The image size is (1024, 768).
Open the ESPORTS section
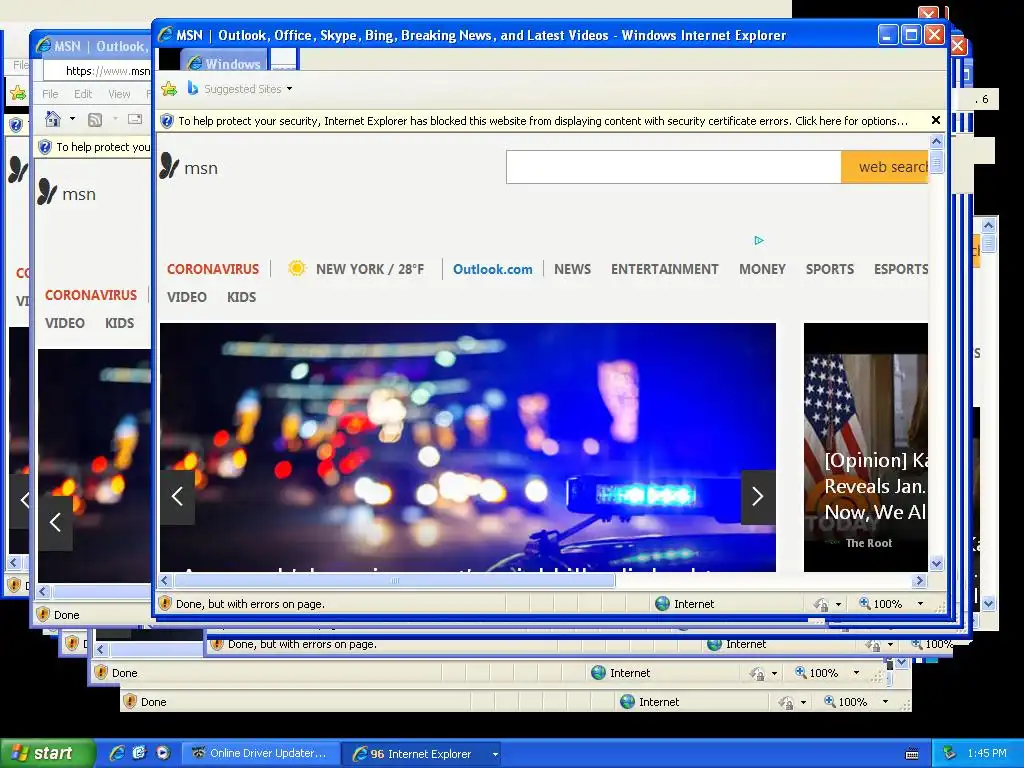(x=901, y=269)
